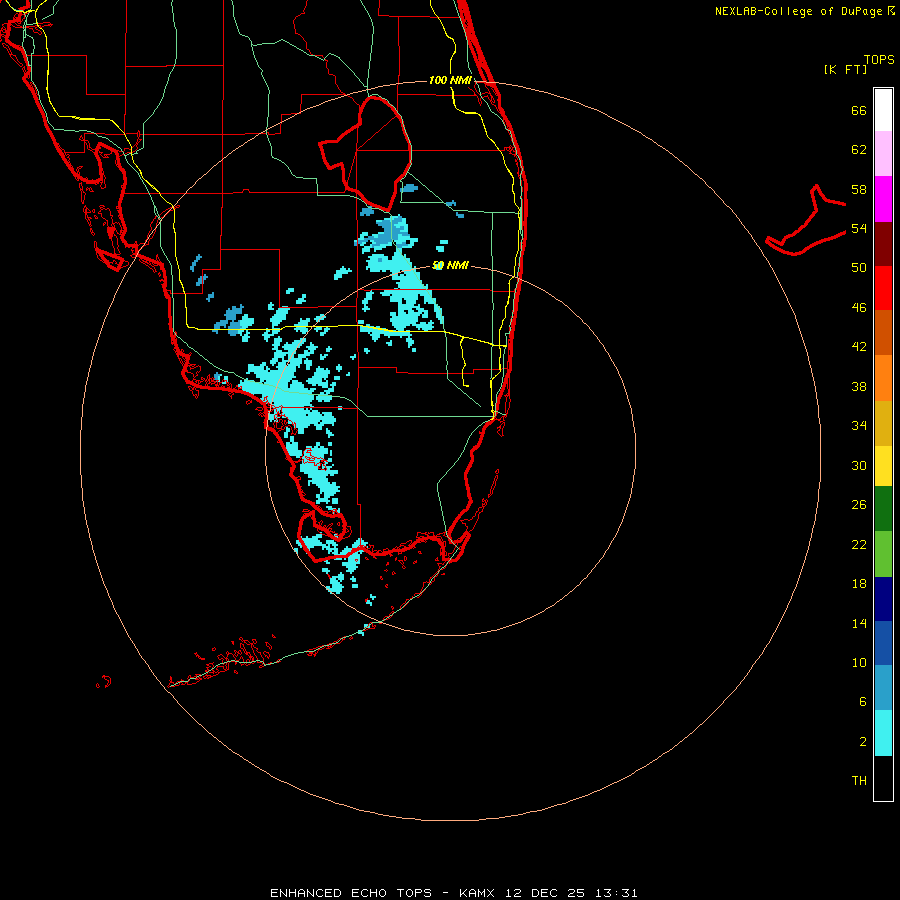Click the dark green legend swatch
Screen dimensions: 900x900
coord(883,509)
